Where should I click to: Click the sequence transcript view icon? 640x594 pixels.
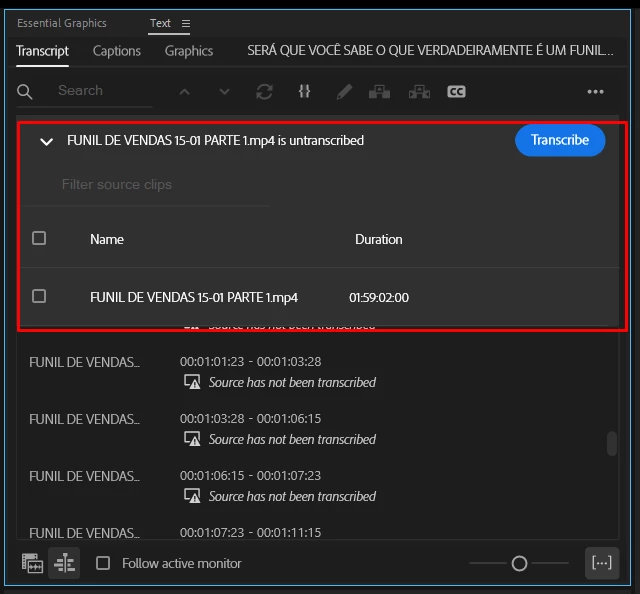[64, 563]
